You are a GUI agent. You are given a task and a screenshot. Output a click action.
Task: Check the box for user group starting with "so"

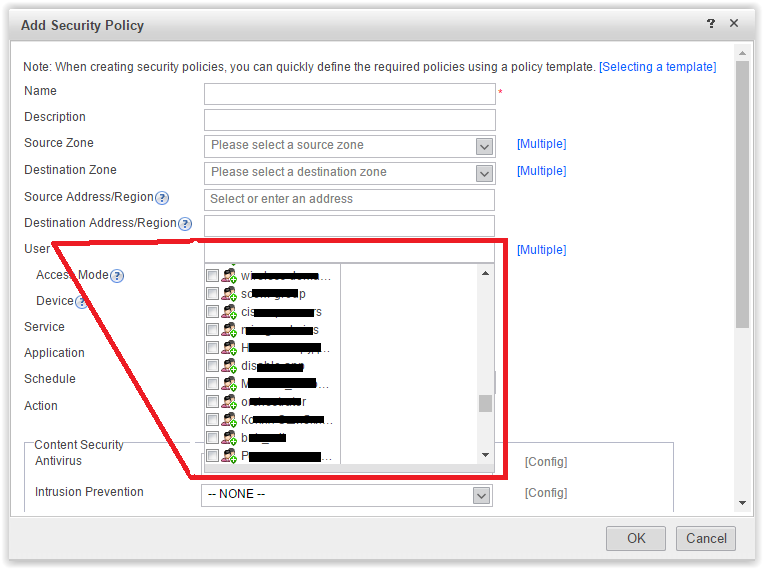click(212, 294)
